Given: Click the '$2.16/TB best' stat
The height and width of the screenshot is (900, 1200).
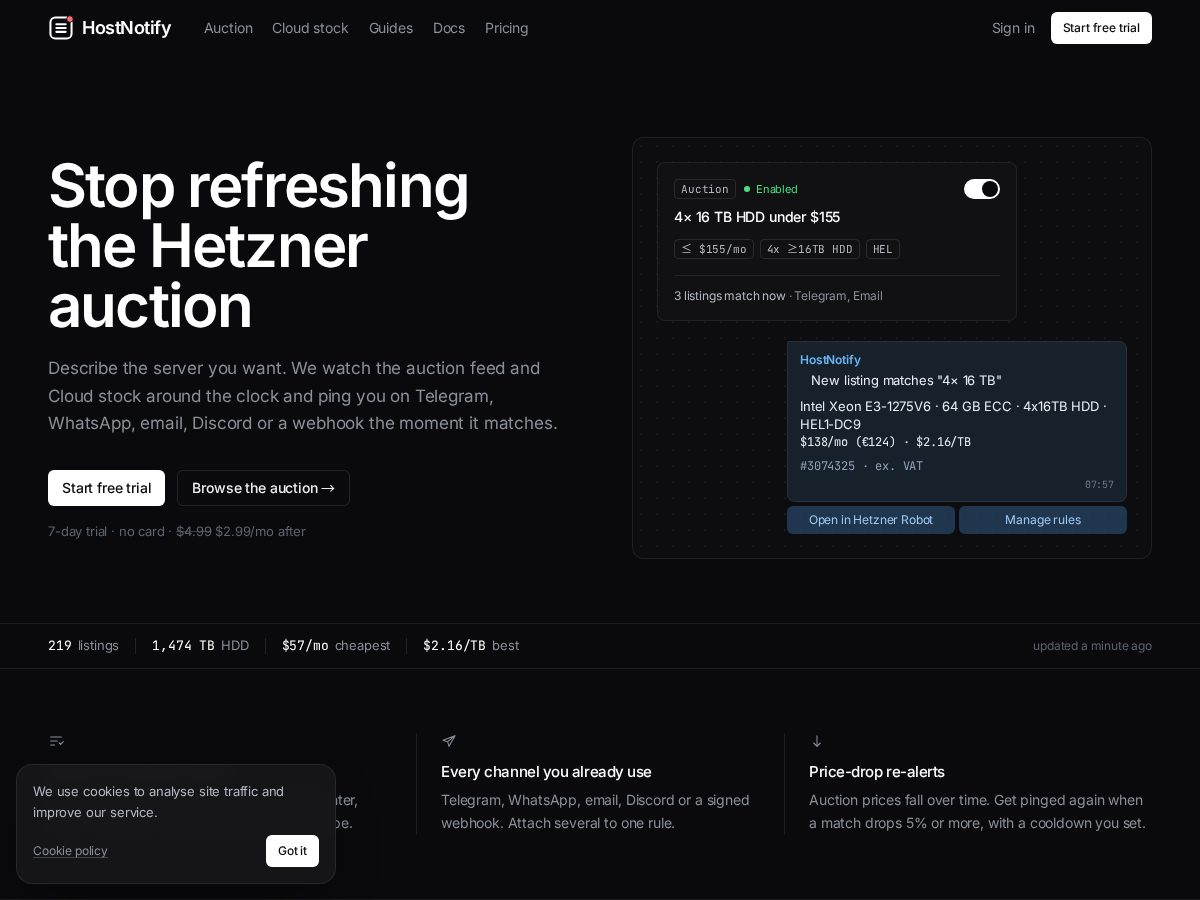Looking at the screenshot, I should coord(471,646).
